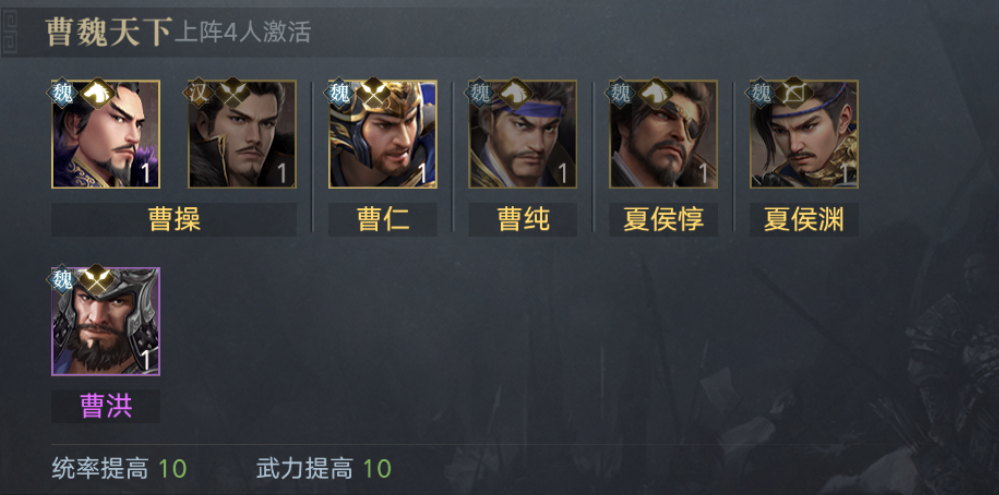Open the 夏侯渊 hero portrait
The width and height of the screenshot is (999, 495).
pyautogui.click(x=804, y=134)
